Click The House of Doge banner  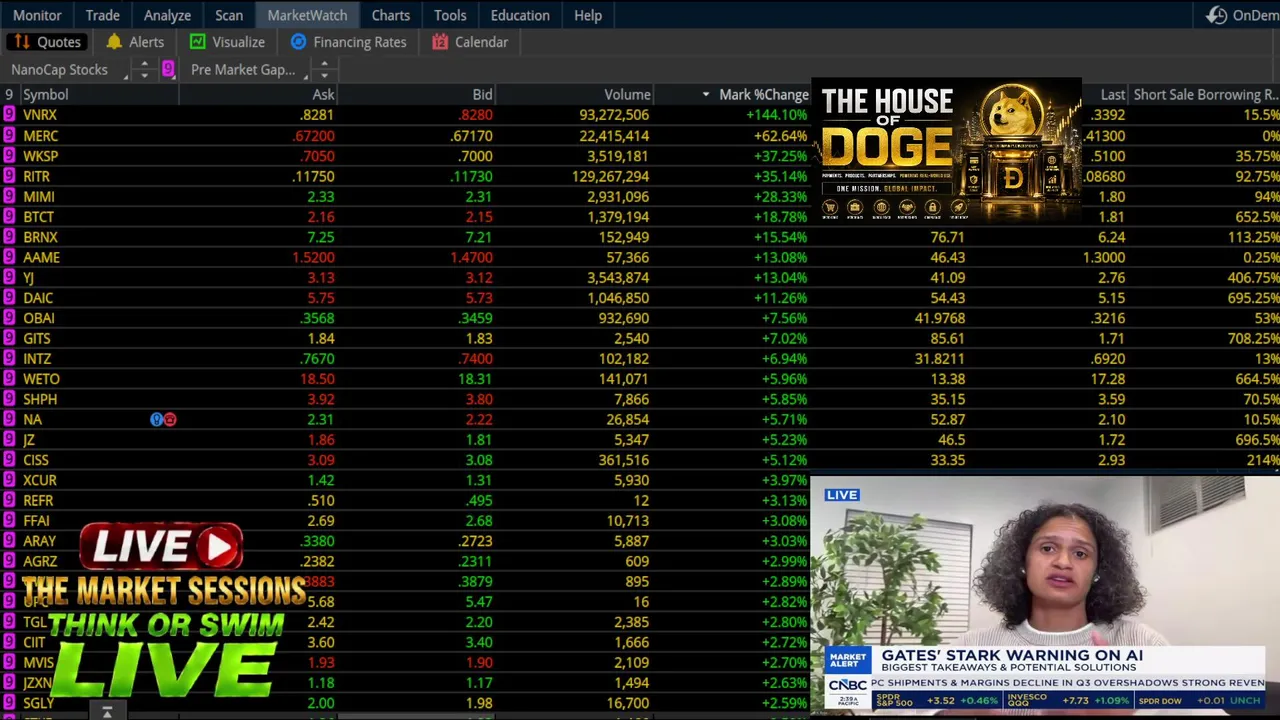pos(947,150)
